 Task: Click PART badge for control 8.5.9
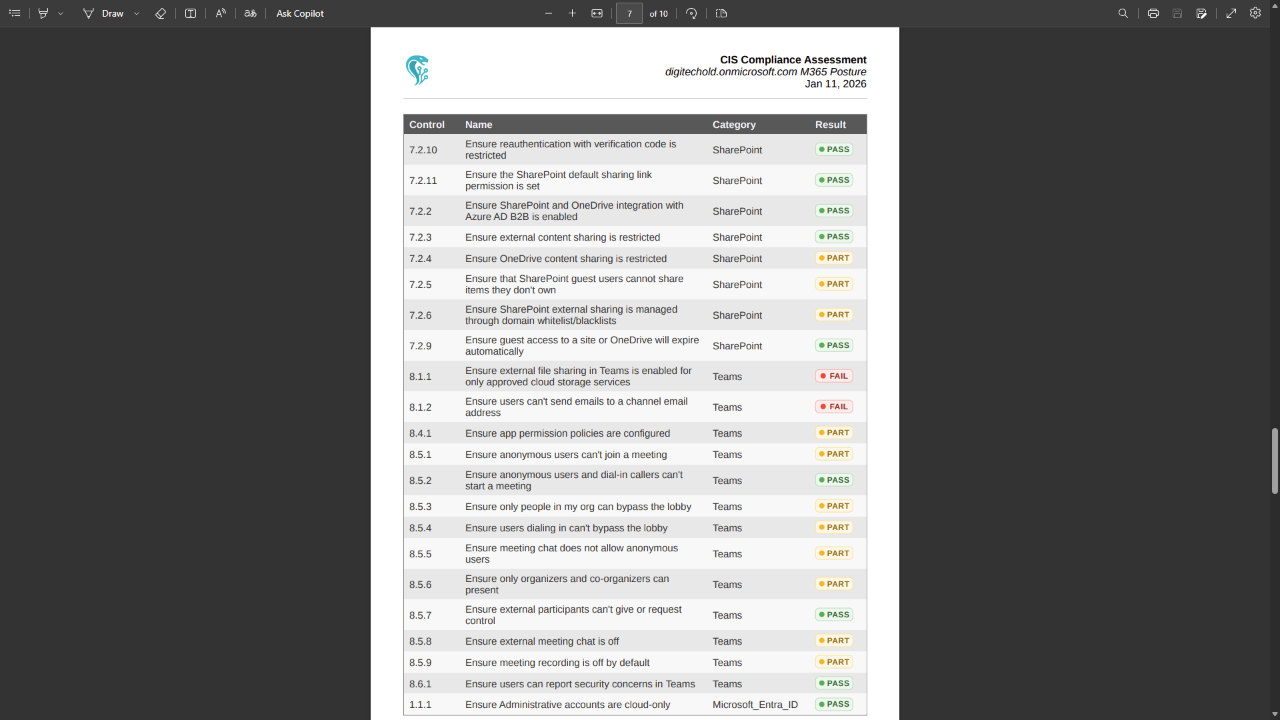click(x=834, y=662)
